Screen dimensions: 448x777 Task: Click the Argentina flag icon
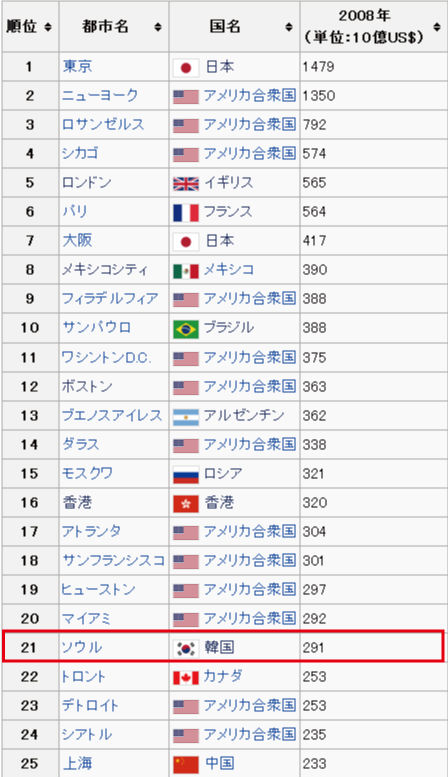click(186, 417)
